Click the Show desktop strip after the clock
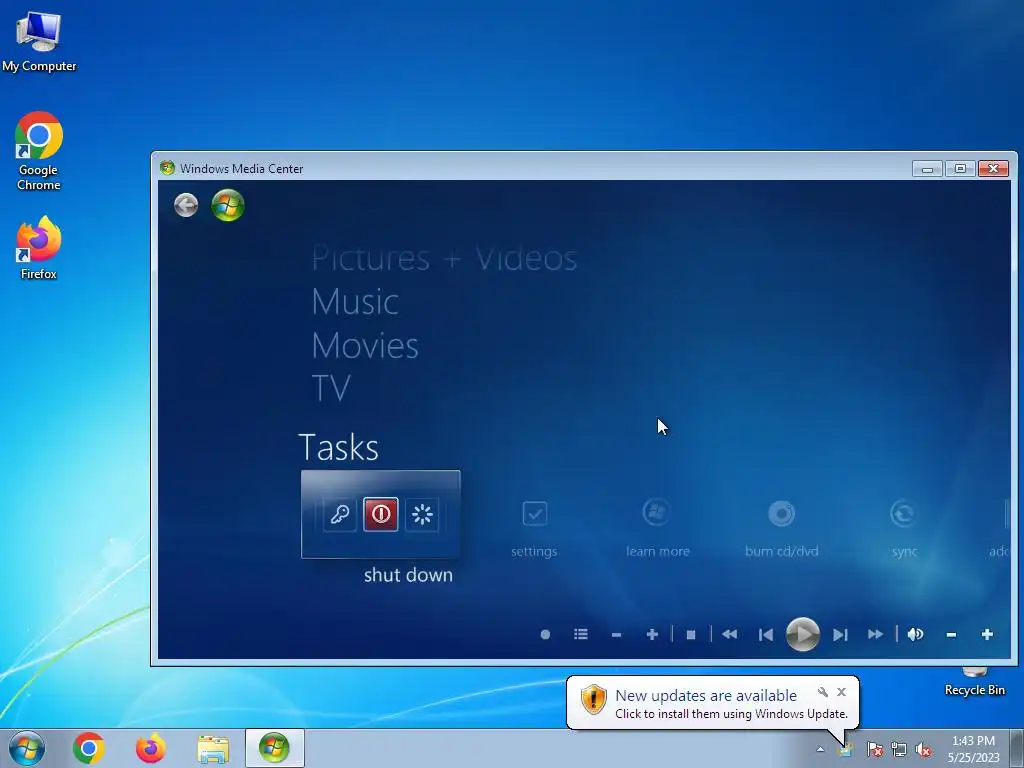The width and height of the screenshot is (1024, 768). pyautogui.click(x=1017, y=748)
